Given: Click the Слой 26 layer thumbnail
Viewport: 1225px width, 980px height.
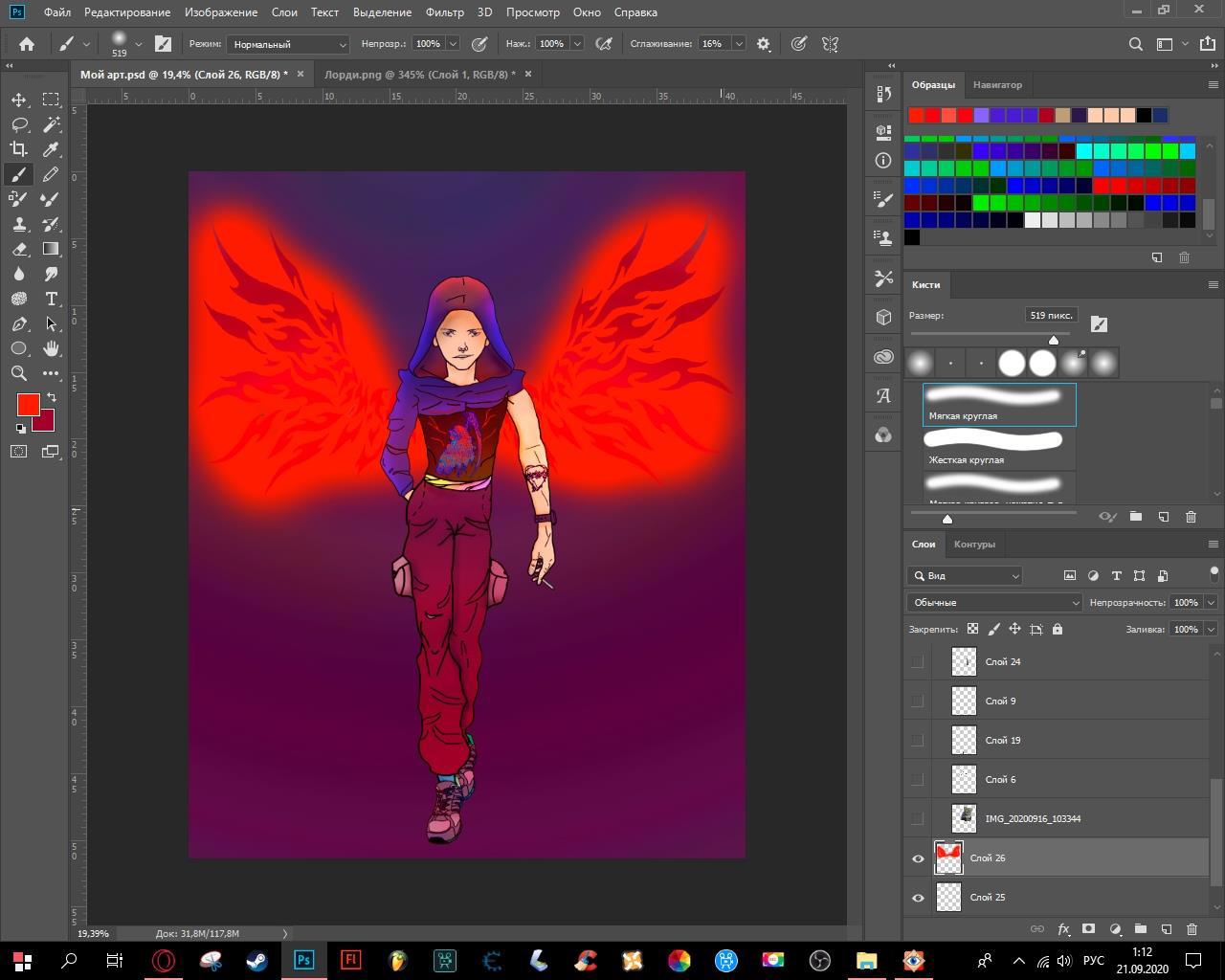Looking at the screenshot, I should (948, 857).
